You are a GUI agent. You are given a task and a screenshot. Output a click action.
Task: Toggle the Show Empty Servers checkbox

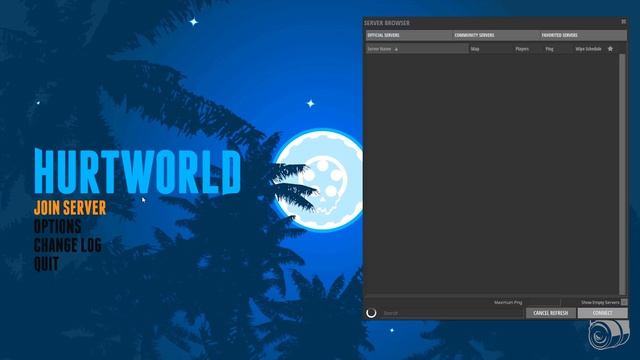pyautogui.click(x=624, y=302)
